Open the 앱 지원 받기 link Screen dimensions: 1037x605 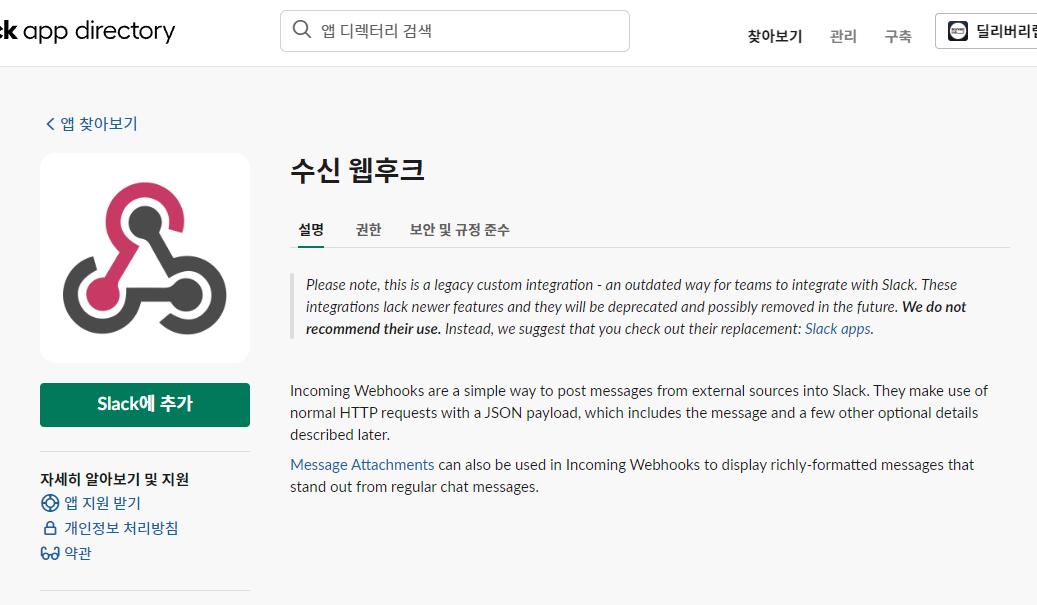tap(103, 503)
